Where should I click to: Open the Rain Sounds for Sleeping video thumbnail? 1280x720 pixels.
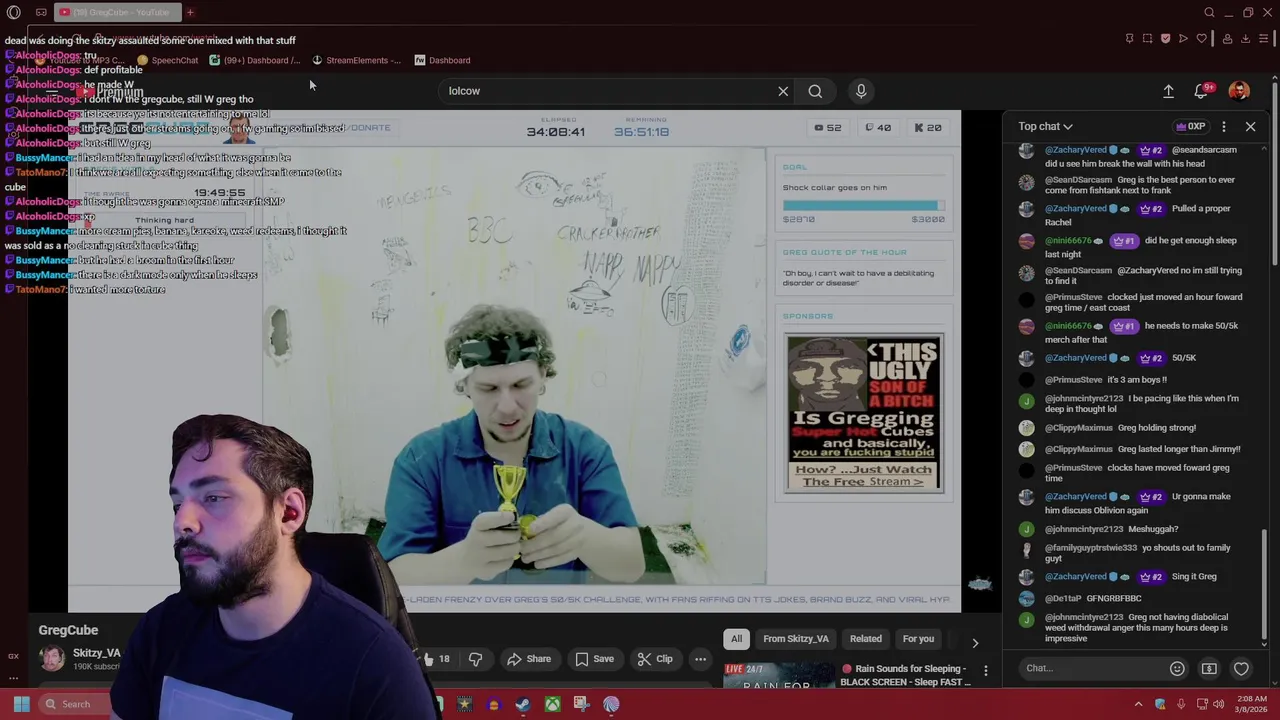point(779,675)
